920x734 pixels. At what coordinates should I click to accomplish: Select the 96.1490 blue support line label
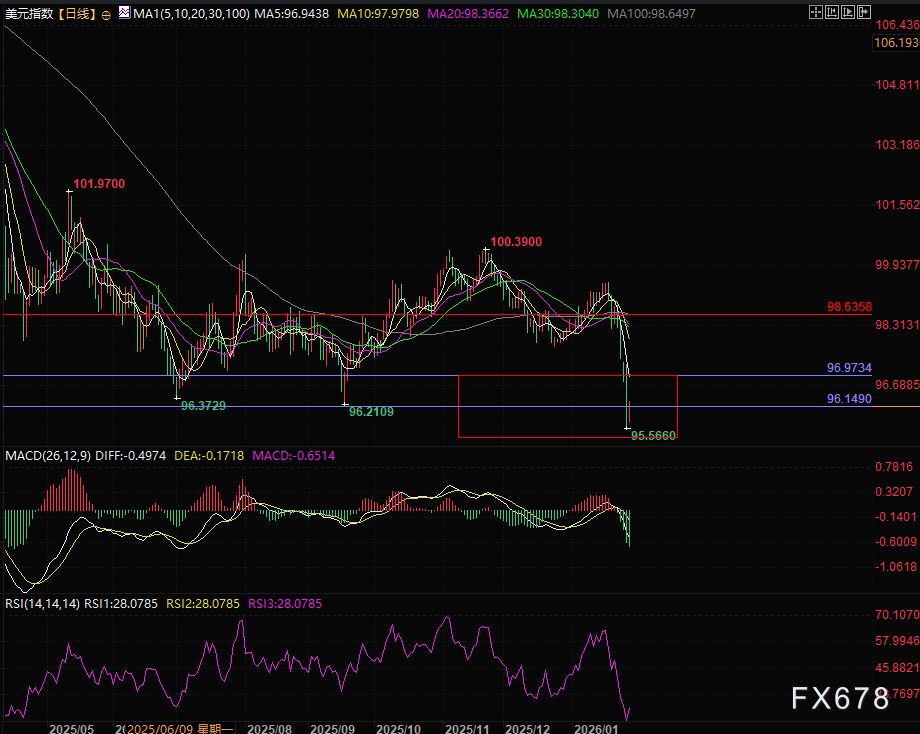pos(849,398)
